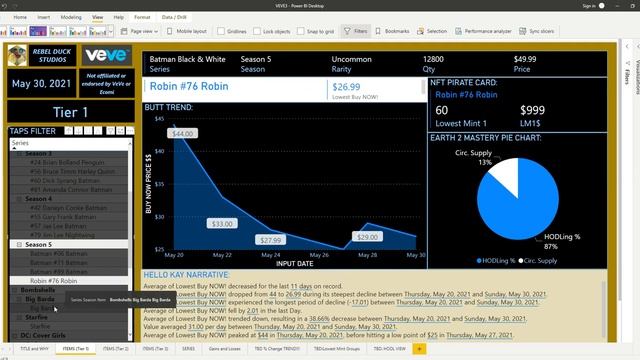
Task: Collapse the Season 3 tree node
Action: (19, 154)
